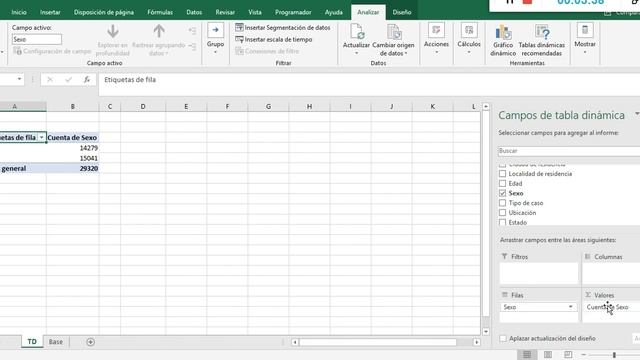
Task: Open the Mostrar icon menu
Action: (x=584, y=30)
